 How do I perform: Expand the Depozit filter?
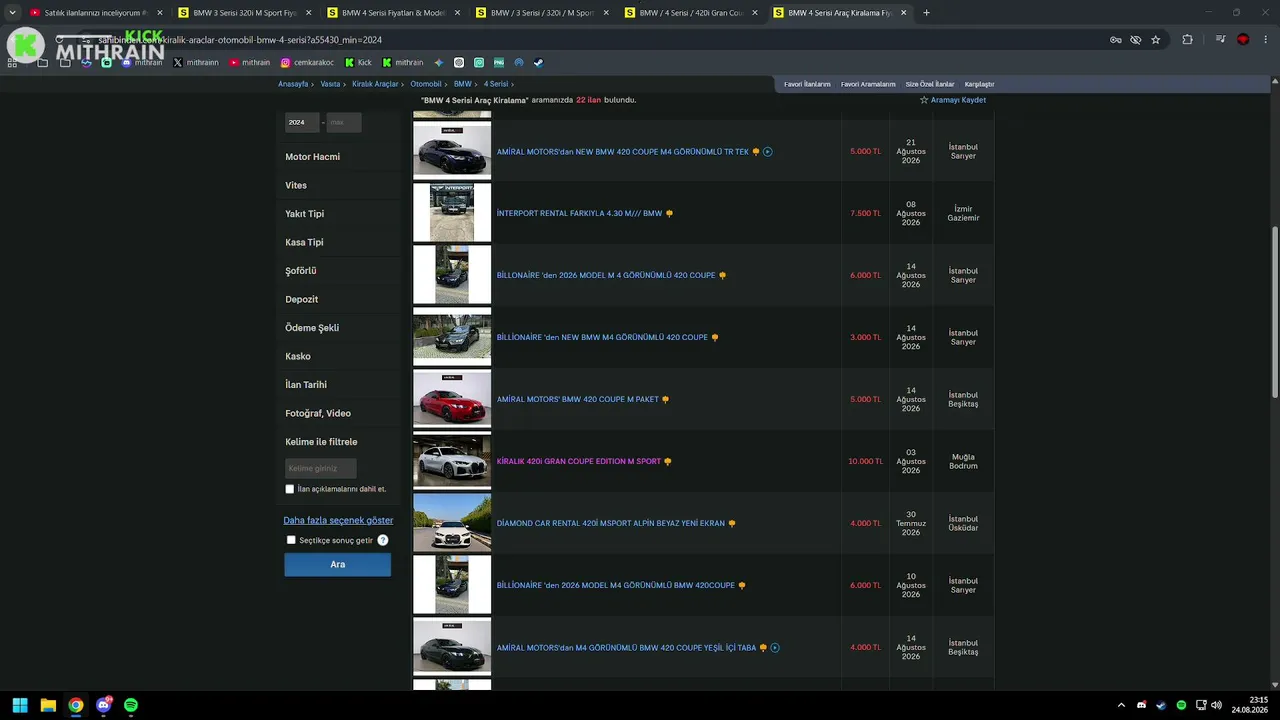tap(338, 299)
